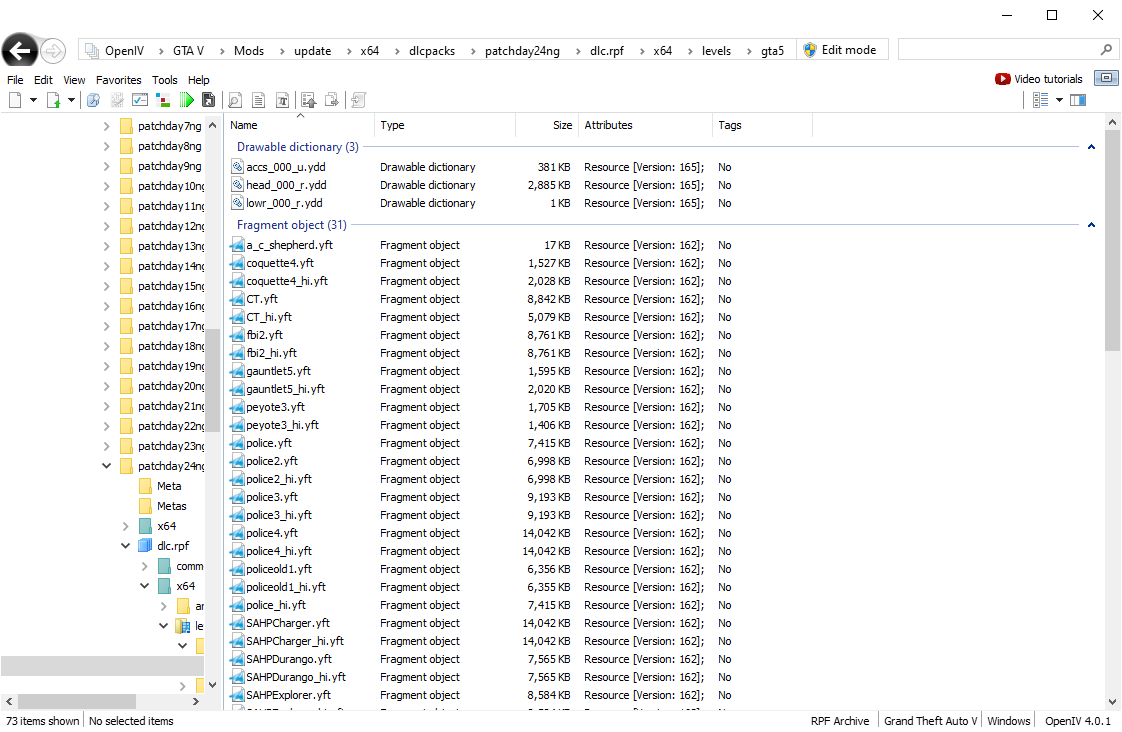Collapse the Fragment object group
This screenshot has width=1122, height=732.
click(1091, 225)
